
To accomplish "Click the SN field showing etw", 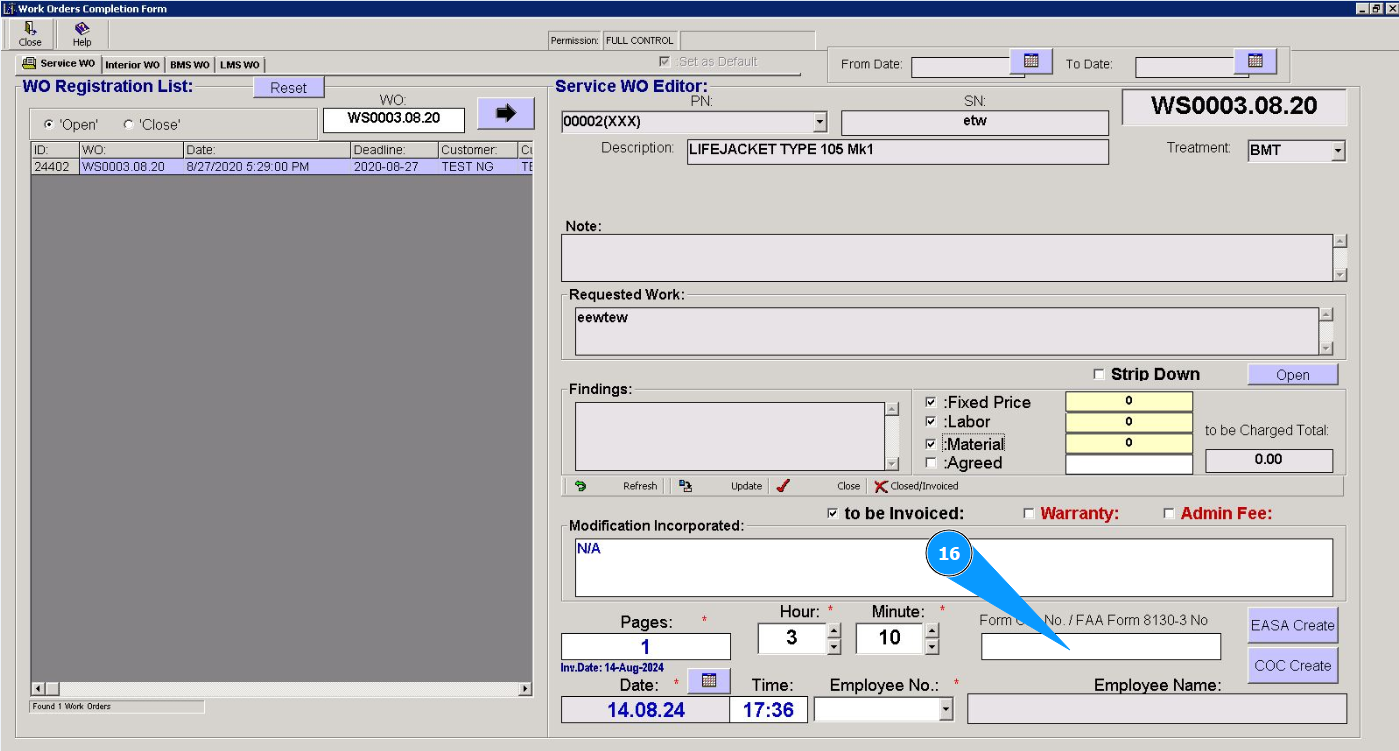I will pyautogui.click(x=975, y=122).
